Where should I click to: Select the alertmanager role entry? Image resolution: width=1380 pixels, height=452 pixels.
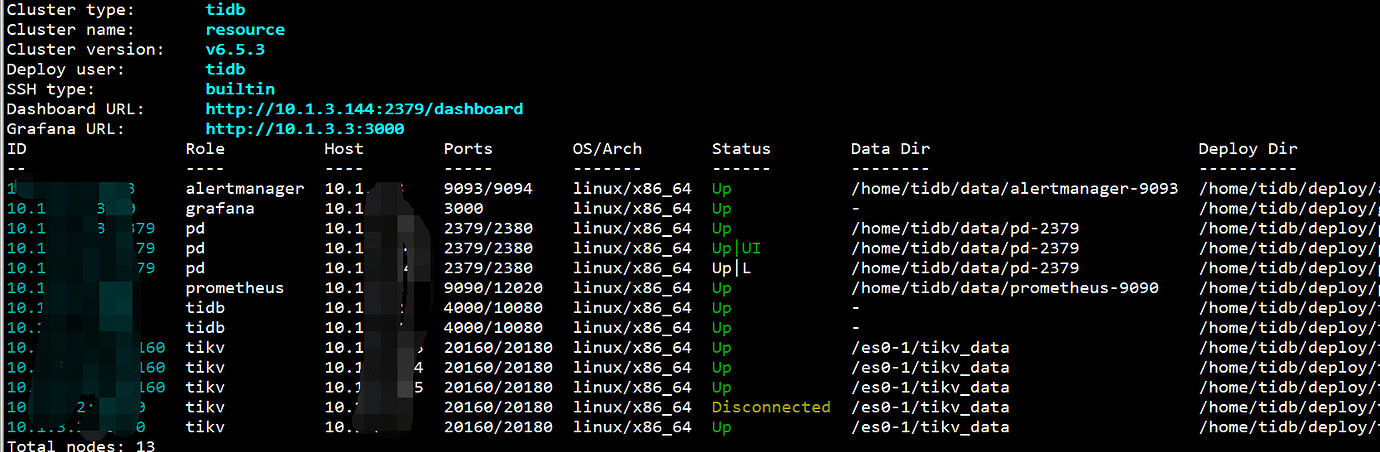(x=245, y=188)
